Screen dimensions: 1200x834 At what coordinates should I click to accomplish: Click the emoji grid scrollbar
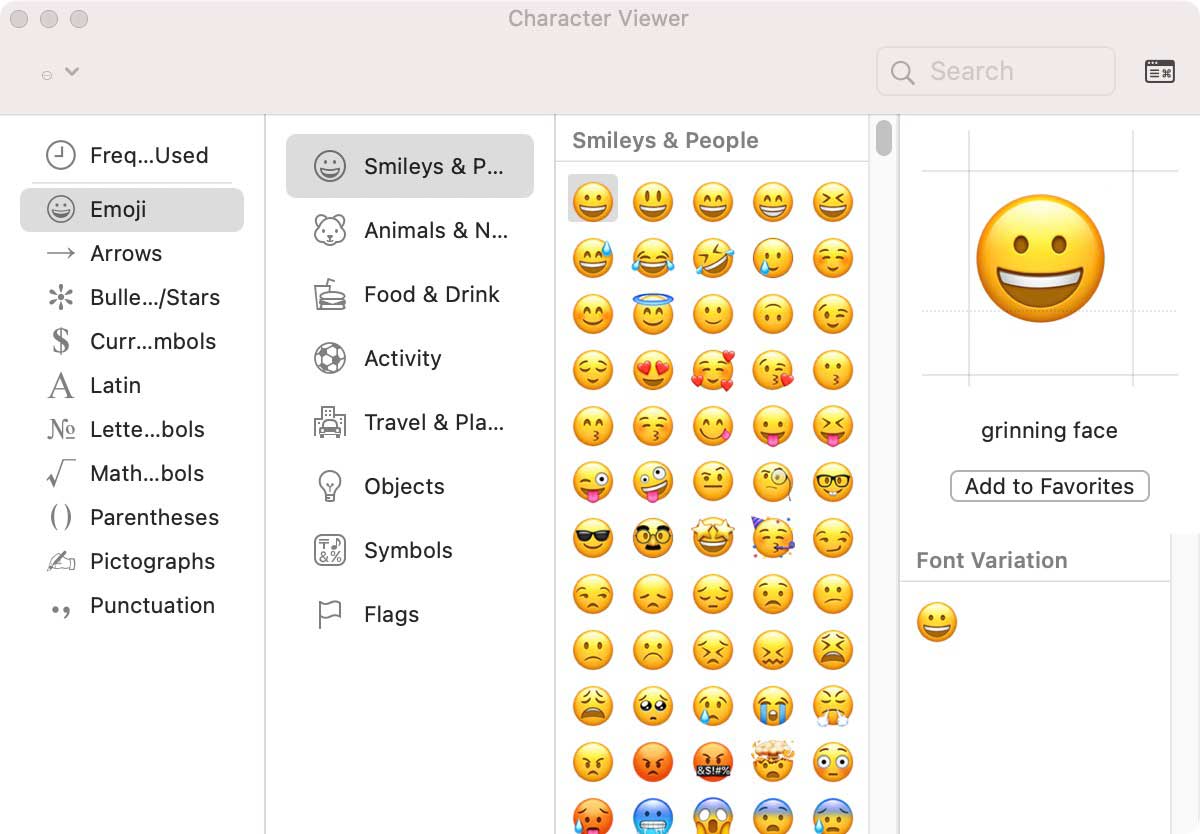[x=884, y=138]
